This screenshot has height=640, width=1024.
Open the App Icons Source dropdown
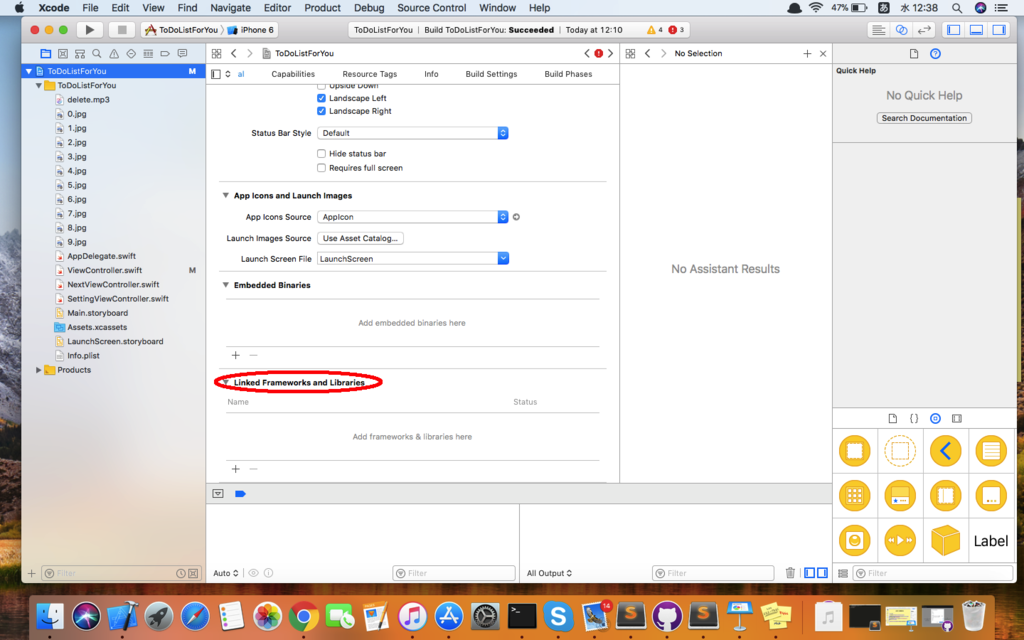click(413, 217)
